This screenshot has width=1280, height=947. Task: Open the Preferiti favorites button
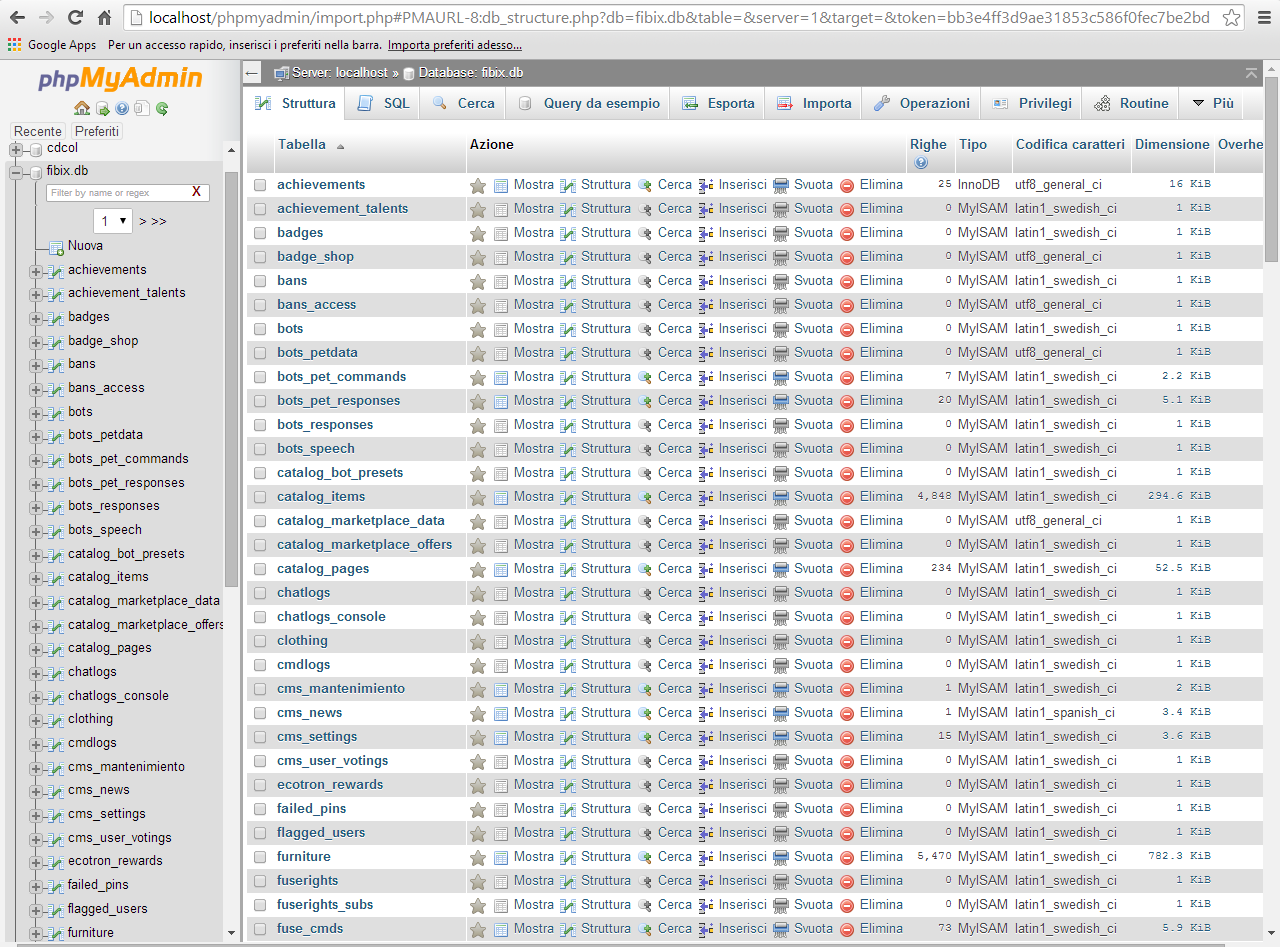pyautogui.click(x=97, y=131)
